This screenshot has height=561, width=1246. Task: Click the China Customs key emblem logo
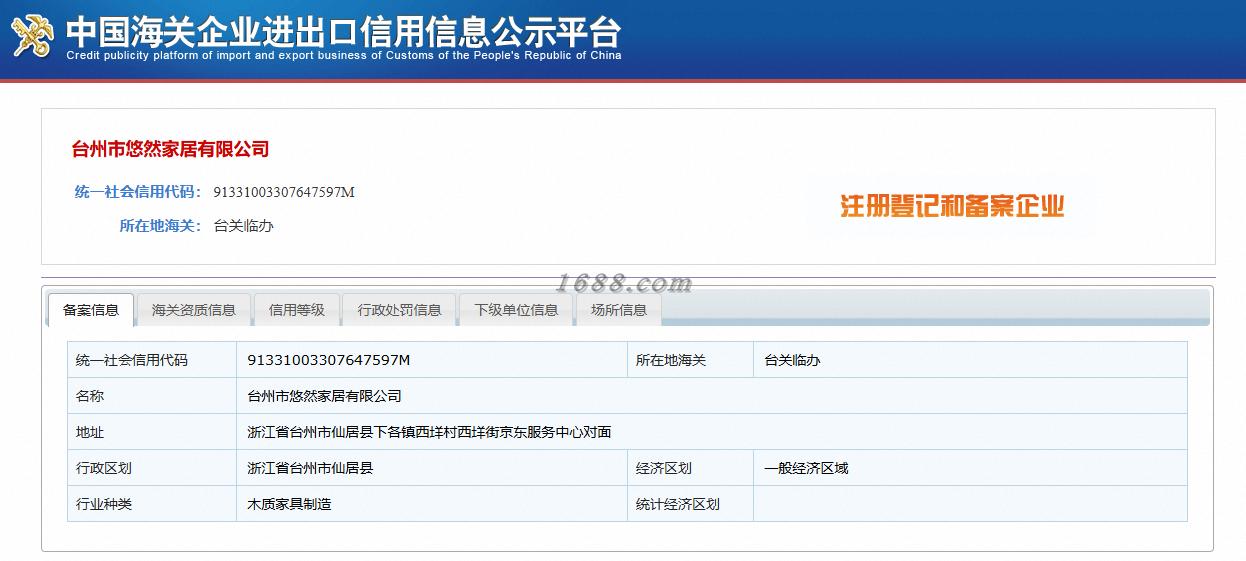point(33,36)
